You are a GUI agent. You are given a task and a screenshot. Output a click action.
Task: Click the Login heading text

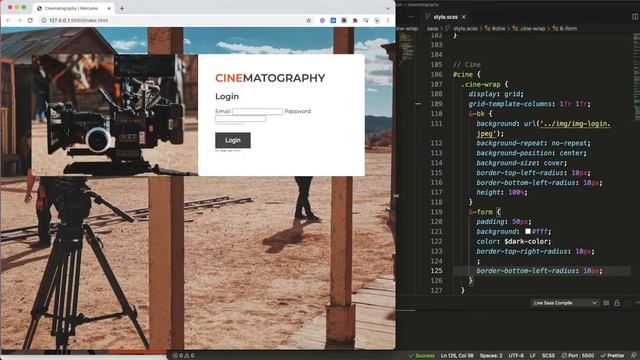click(x=227, y=97)
